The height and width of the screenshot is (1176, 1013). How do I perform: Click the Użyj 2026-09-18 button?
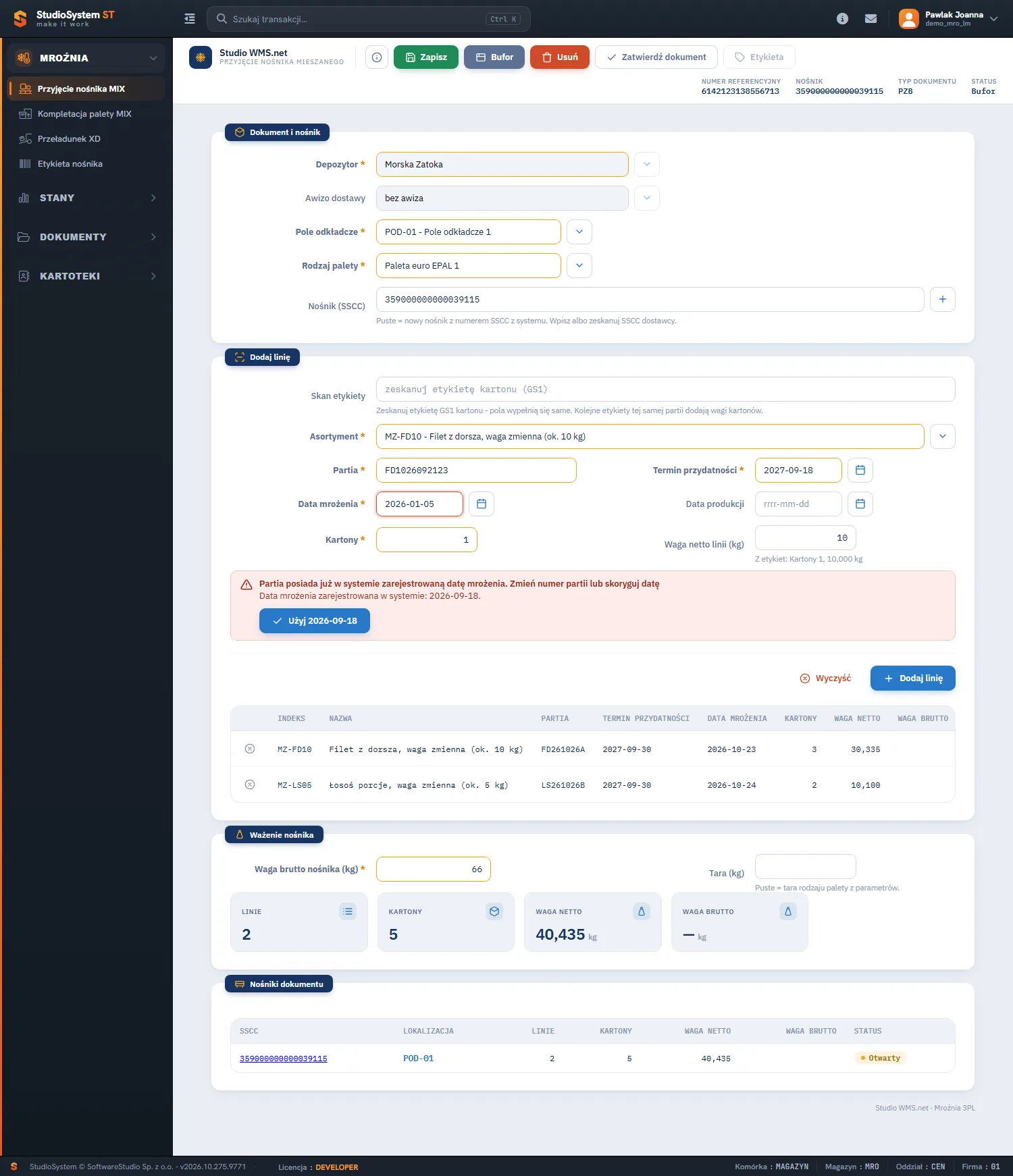pos(315,621)
